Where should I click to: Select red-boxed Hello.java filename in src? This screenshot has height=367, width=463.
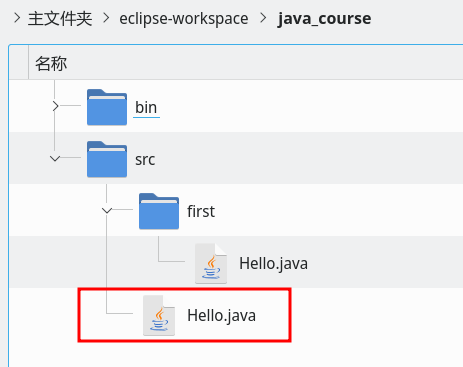pyautogui.click(x=222, y=316)
